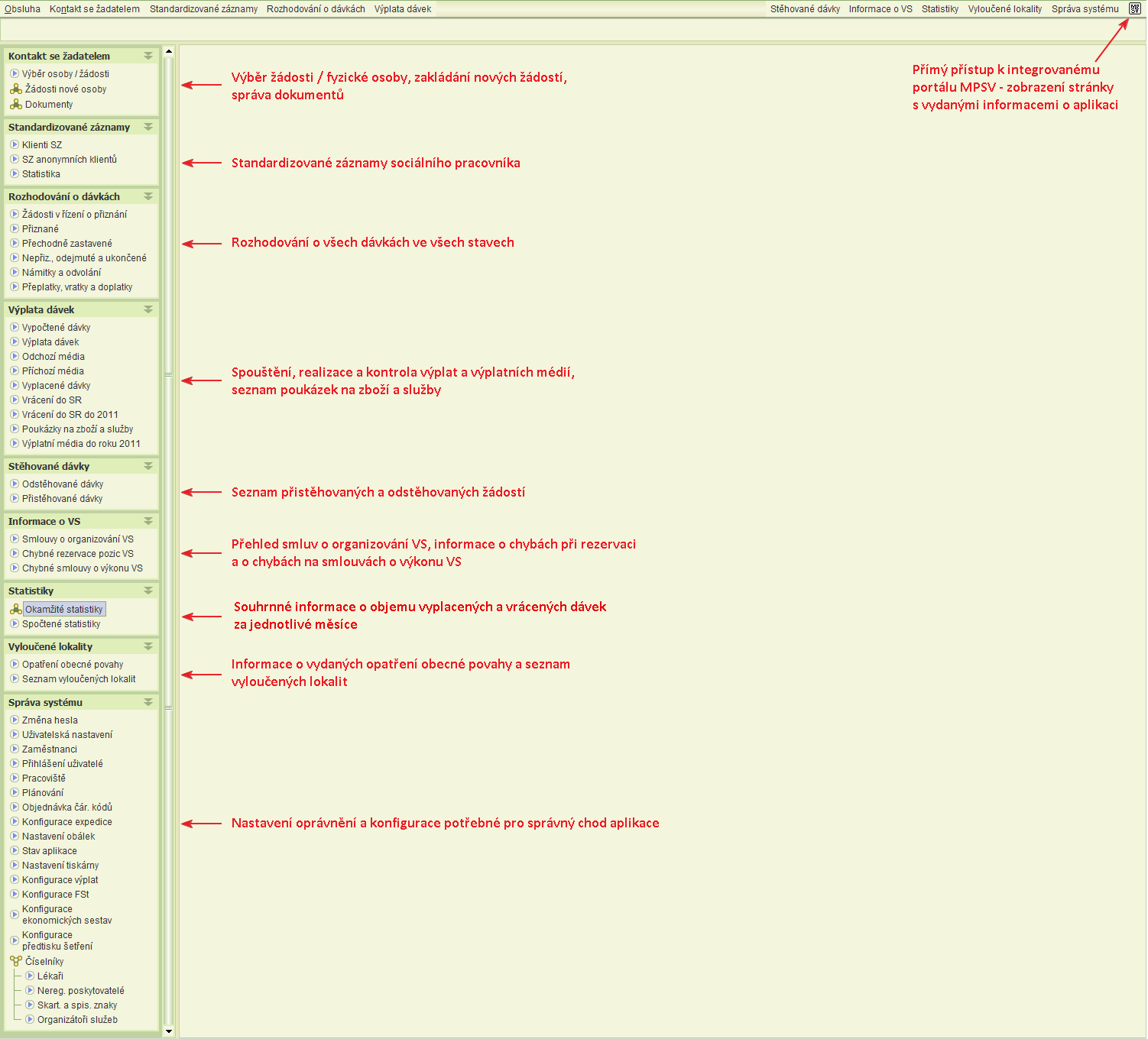Click the arrow bullet beside Opatření obecné povahy
1148x1039 pixels.
tap(15, 664)
